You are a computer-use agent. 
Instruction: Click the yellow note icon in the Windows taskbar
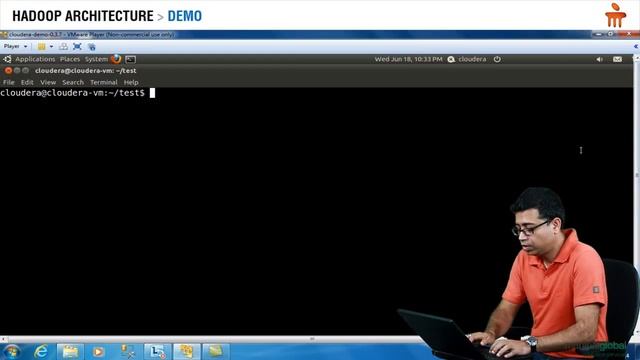tap(216, 352)
